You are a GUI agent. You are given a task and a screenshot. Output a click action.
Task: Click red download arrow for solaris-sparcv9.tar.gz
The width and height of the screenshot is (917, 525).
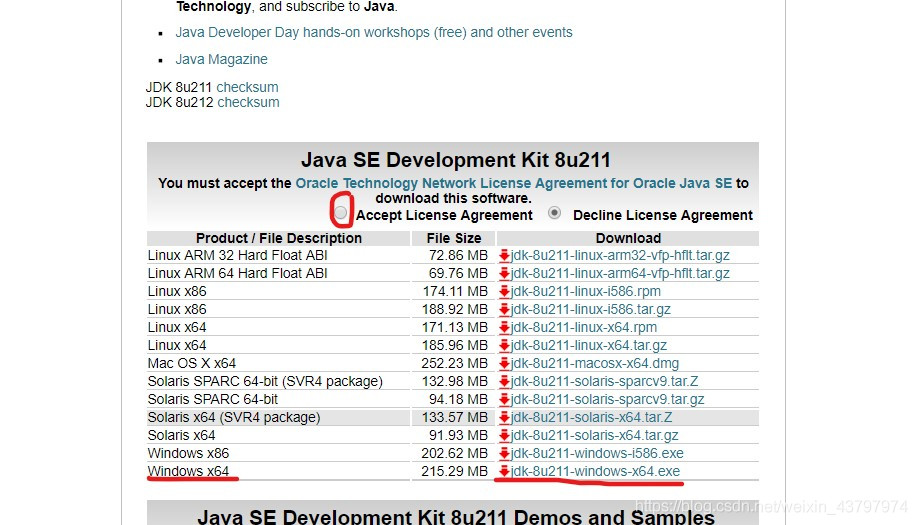click(504, 399)
